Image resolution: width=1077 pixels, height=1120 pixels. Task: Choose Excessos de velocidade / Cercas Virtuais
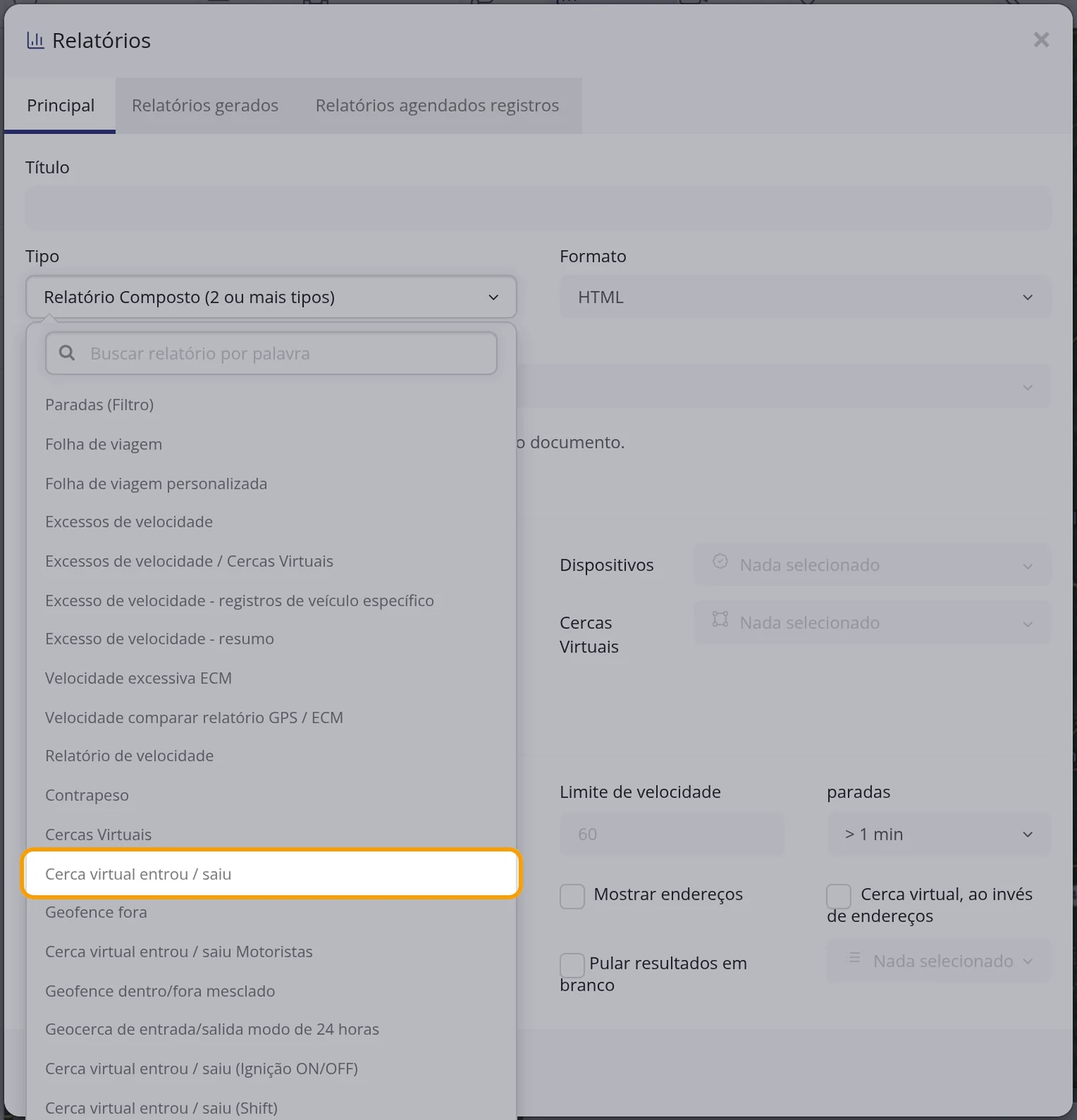click(x=272, y=561)
